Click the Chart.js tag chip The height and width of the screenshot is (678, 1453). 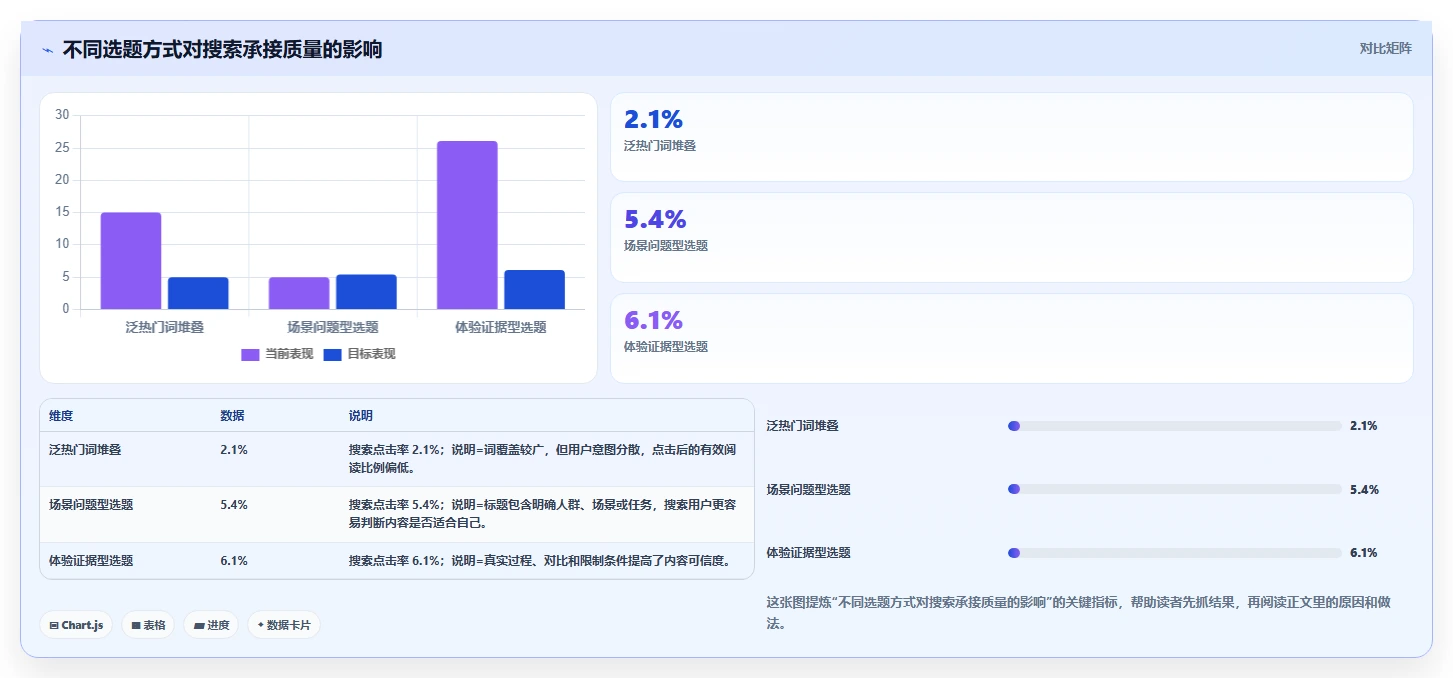coord(77,625)
